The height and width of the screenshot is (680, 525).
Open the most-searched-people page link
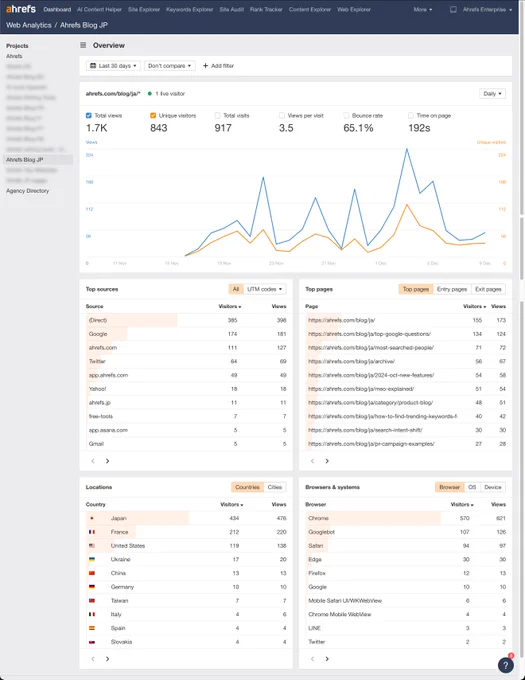[371, 347]
